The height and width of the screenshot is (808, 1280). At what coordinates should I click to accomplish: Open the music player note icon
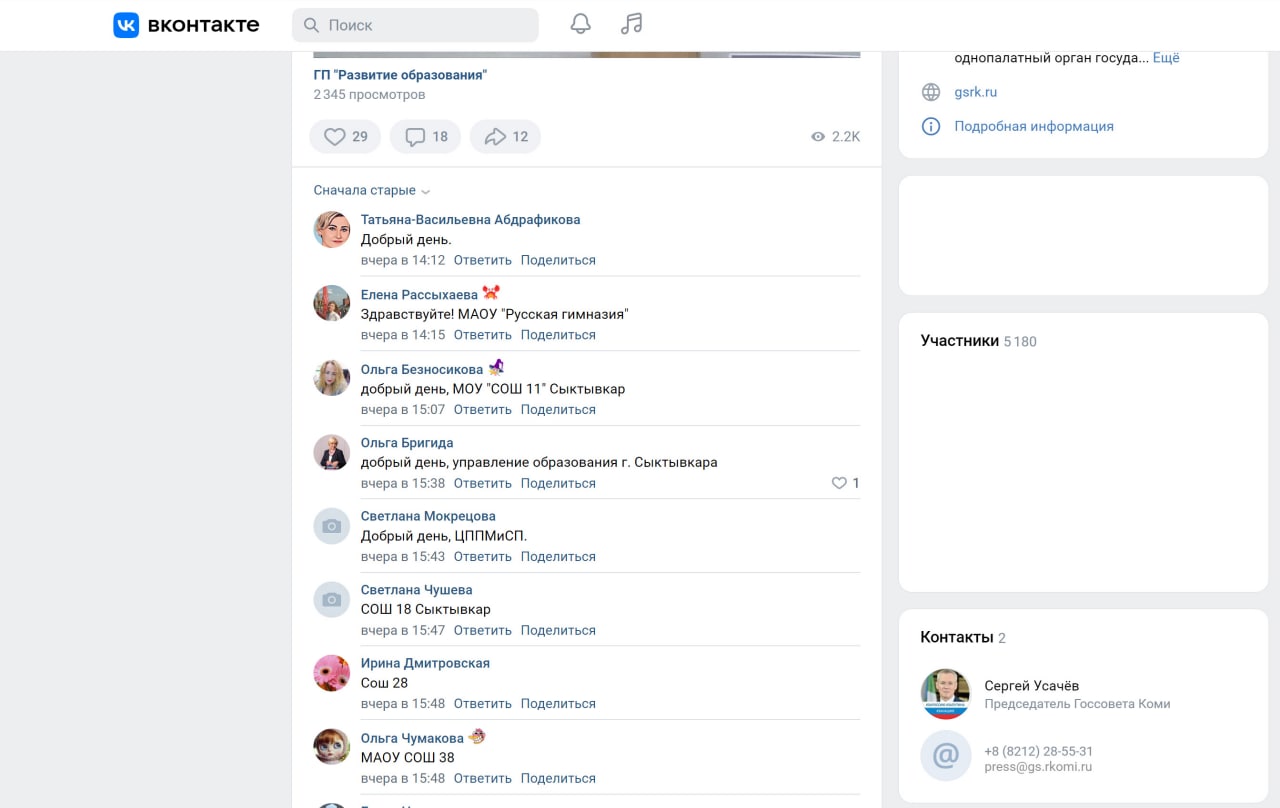631,25
